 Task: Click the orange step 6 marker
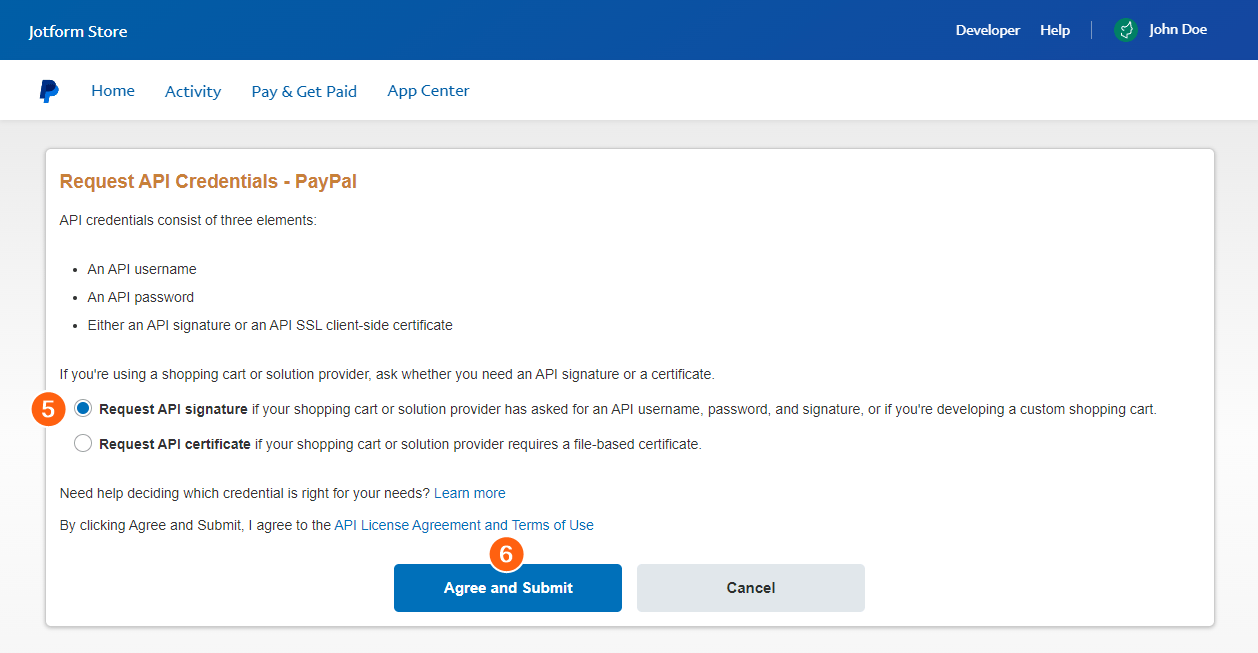coord(506,554)
